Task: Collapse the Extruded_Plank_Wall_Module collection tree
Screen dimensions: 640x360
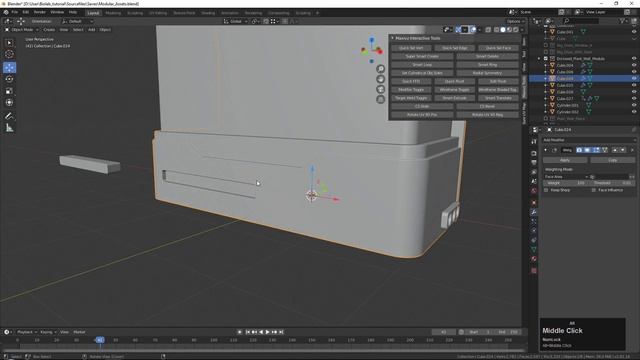Action: 539,59
